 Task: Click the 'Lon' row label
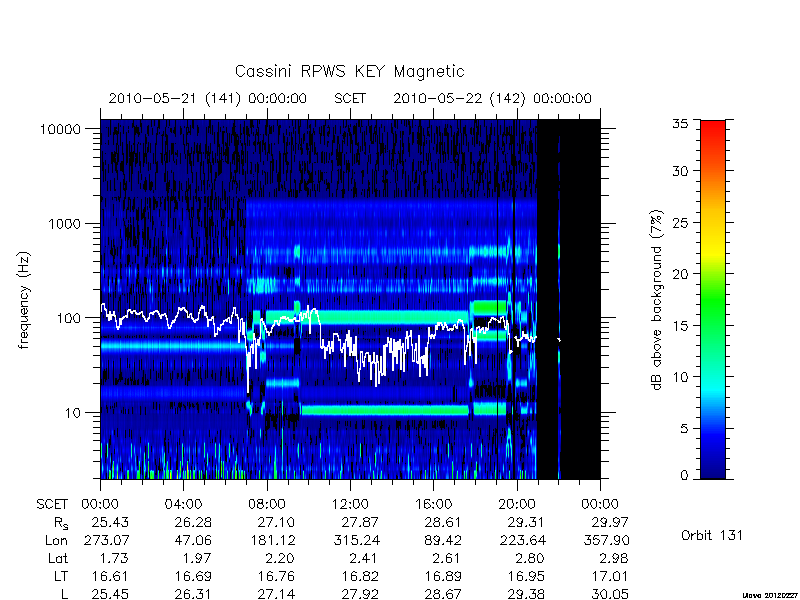pos(56,540)
